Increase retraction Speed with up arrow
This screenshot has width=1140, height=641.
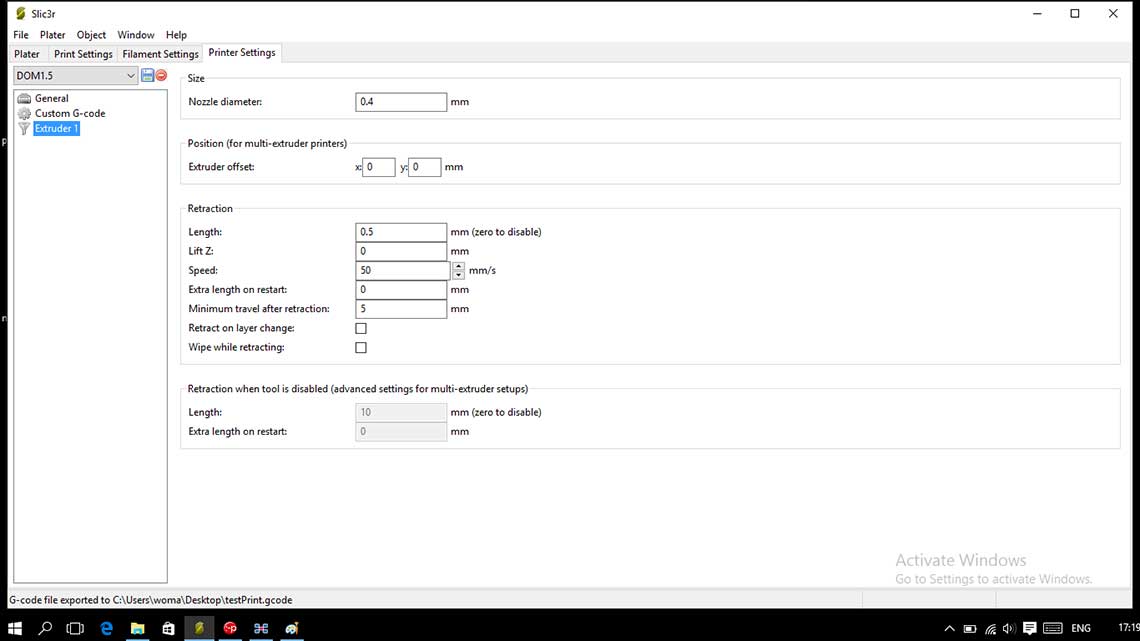point(458,266)
